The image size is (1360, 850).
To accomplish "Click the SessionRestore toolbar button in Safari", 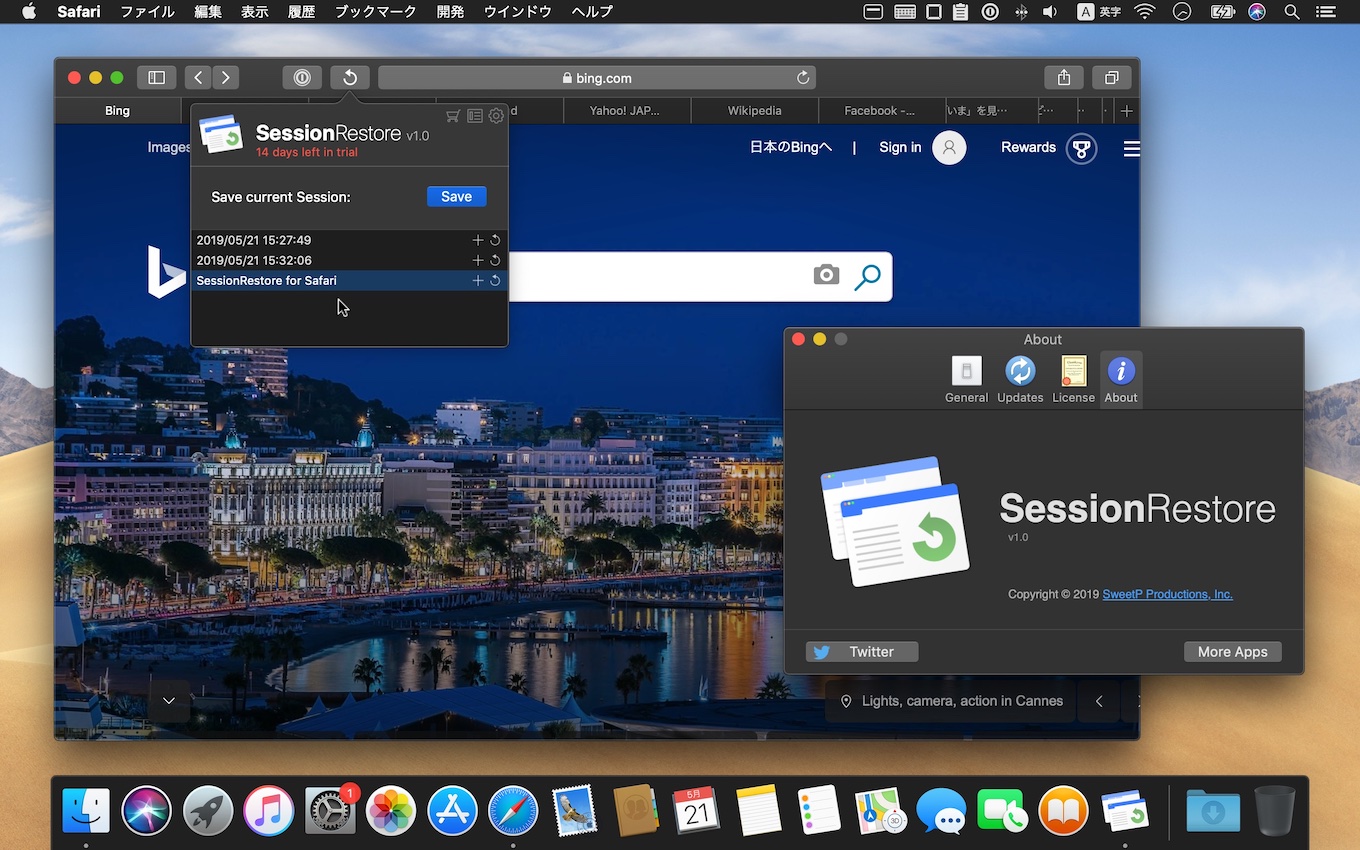I will coord(350,77).
